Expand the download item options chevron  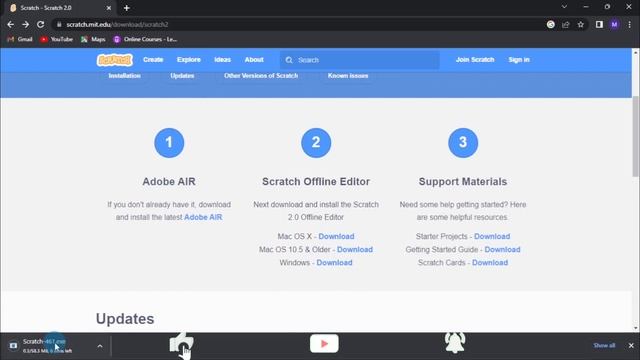[100, 346]
